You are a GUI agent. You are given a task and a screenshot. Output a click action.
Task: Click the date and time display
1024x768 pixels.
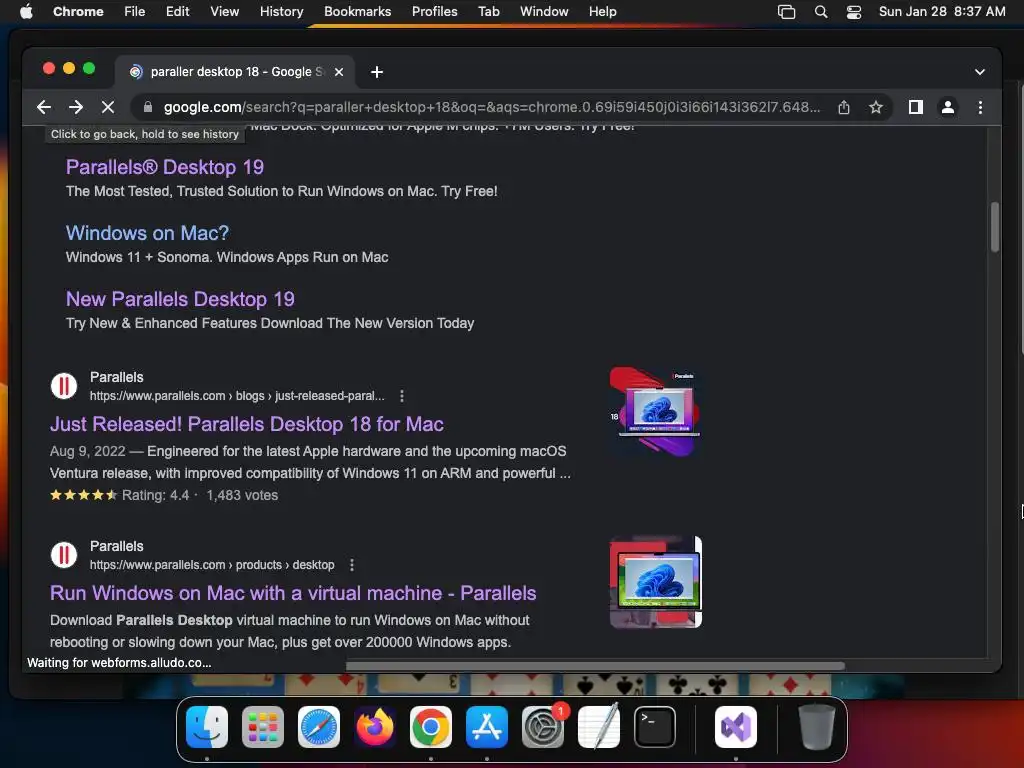[942, 12]
